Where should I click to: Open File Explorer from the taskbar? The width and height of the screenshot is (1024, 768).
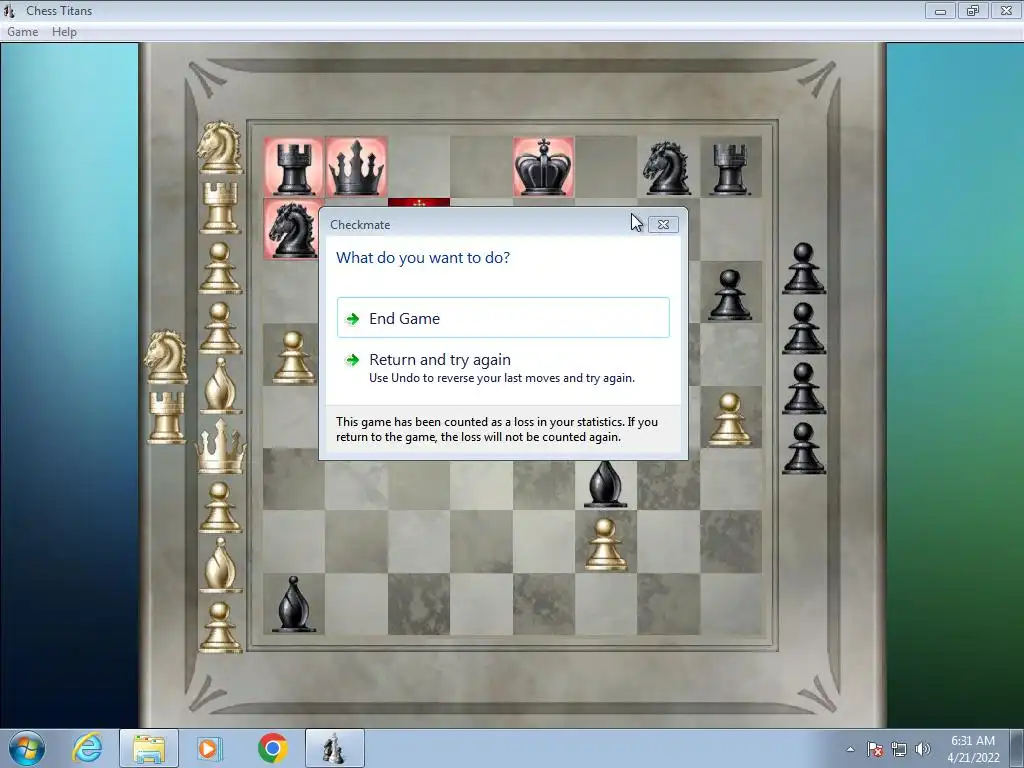click(149, 748)
